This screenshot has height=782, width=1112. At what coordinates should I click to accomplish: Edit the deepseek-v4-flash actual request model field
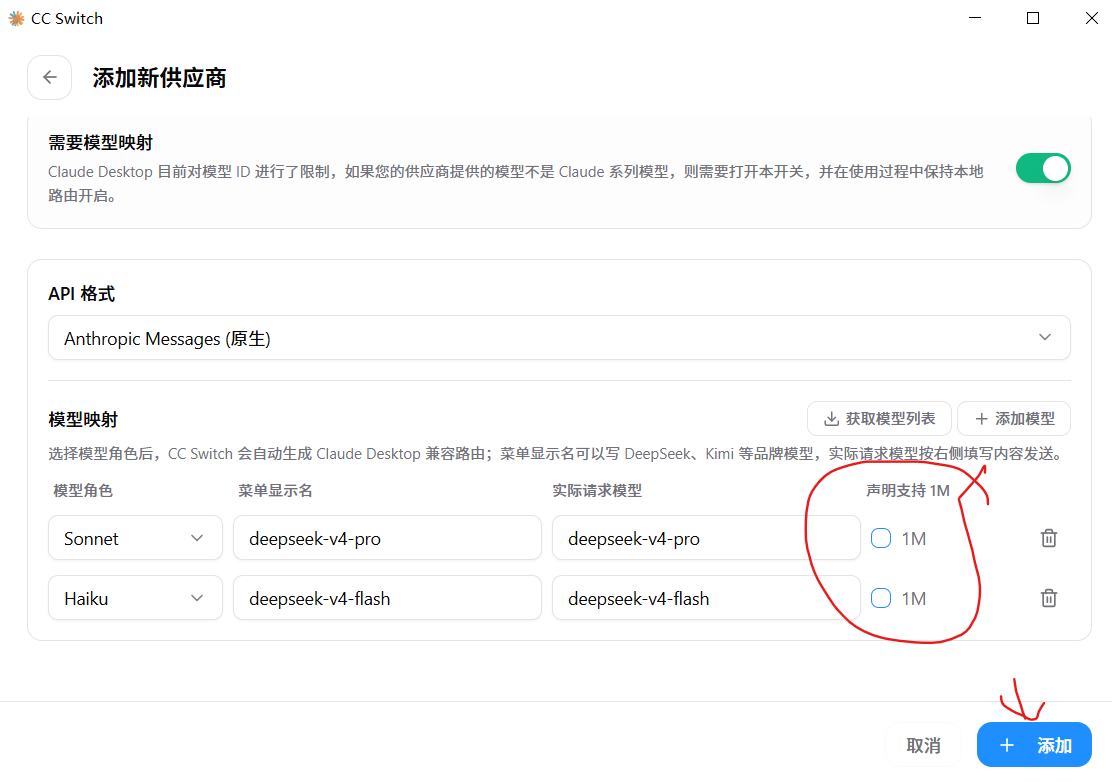(706, 598)
